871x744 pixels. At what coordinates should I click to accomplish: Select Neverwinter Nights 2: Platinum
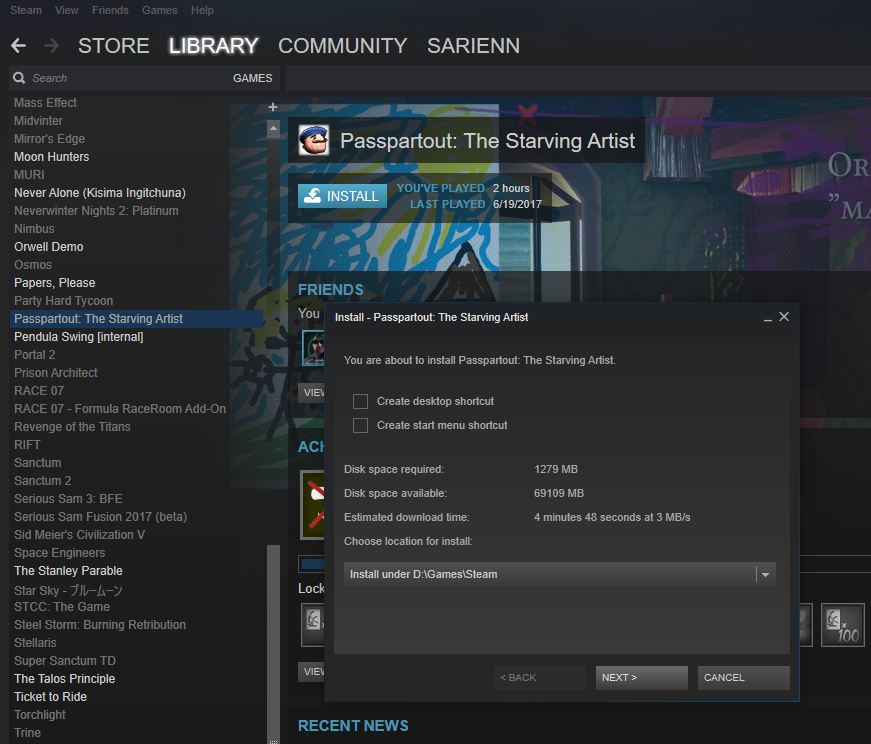pos(96,211)
